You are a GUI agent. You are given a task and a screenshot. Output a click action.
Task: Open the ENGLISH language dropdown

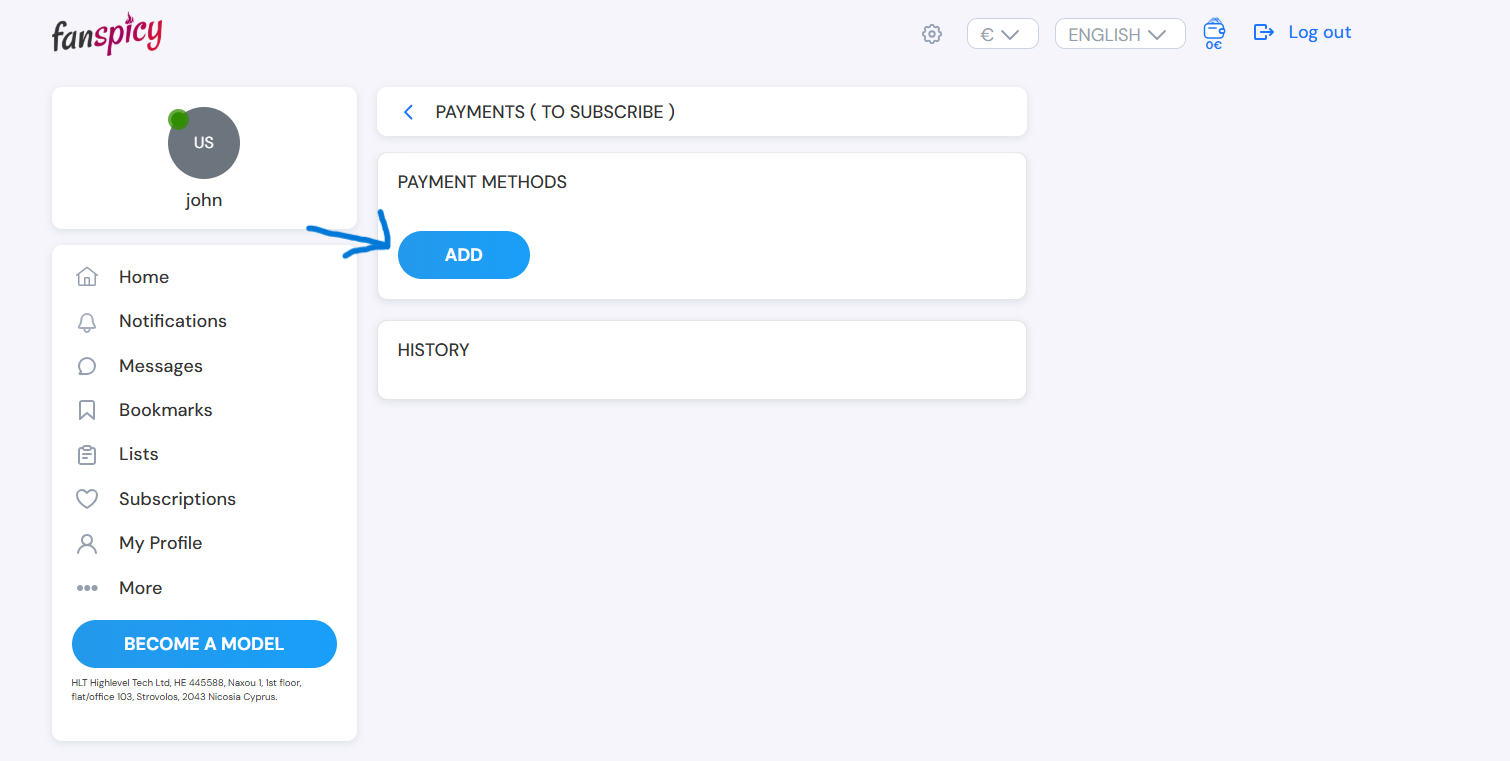[1119, 34]
